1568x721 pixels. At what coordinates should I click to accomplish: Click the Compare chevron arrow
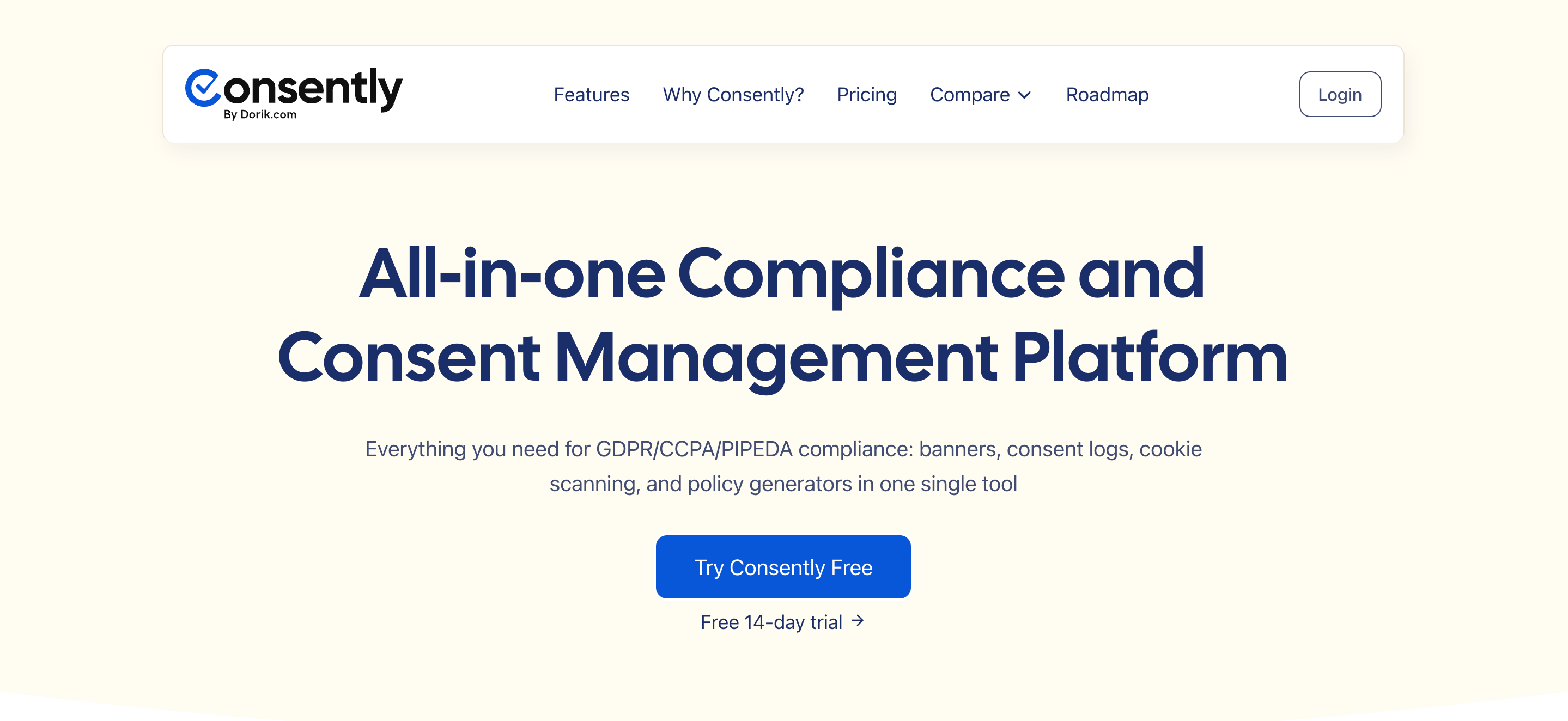tap(1024, 95)
